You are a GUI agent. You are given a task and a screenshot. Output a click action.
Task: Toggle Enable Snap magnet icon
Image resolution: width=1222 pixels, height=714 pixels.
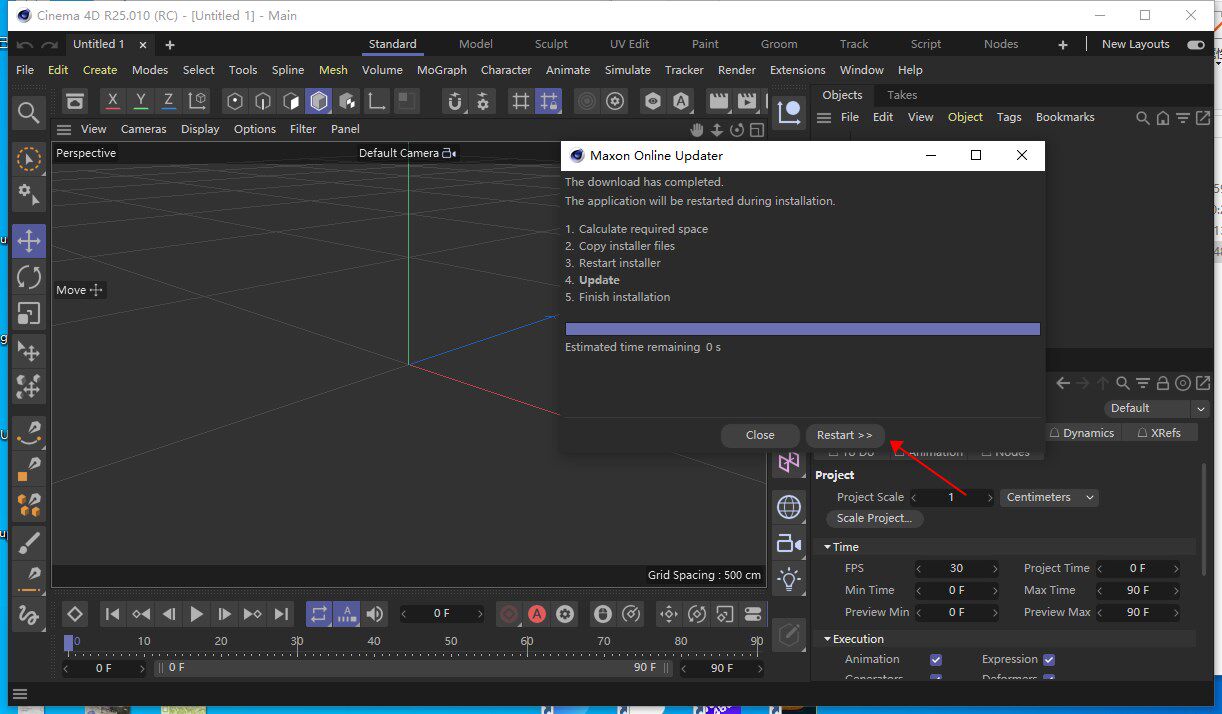(455, 101)
